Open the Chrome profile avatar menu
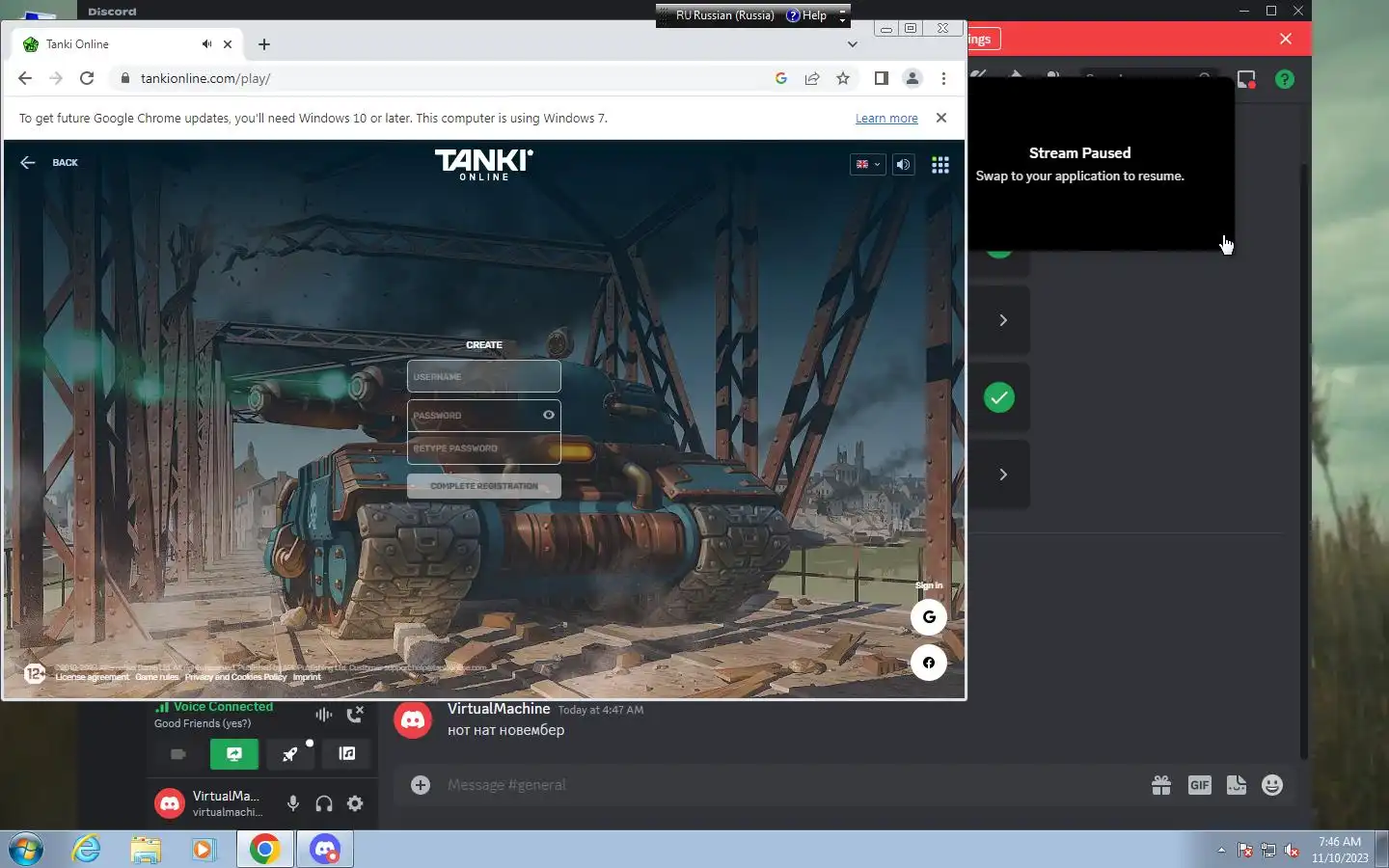Screen dimensions: 1389x868 (x=912, y=78)
